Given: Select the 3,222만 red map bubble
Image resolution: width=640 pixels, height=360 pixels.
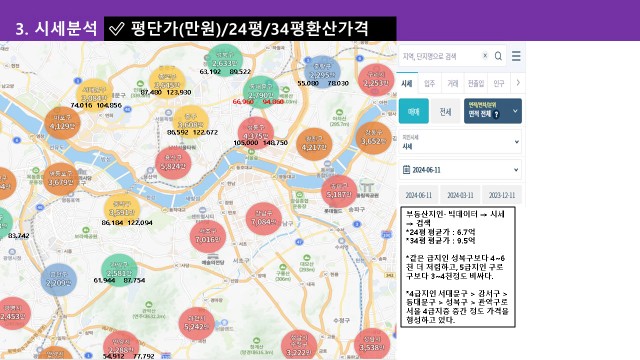Looking at the screenshot, I should [x=299, y=345].
